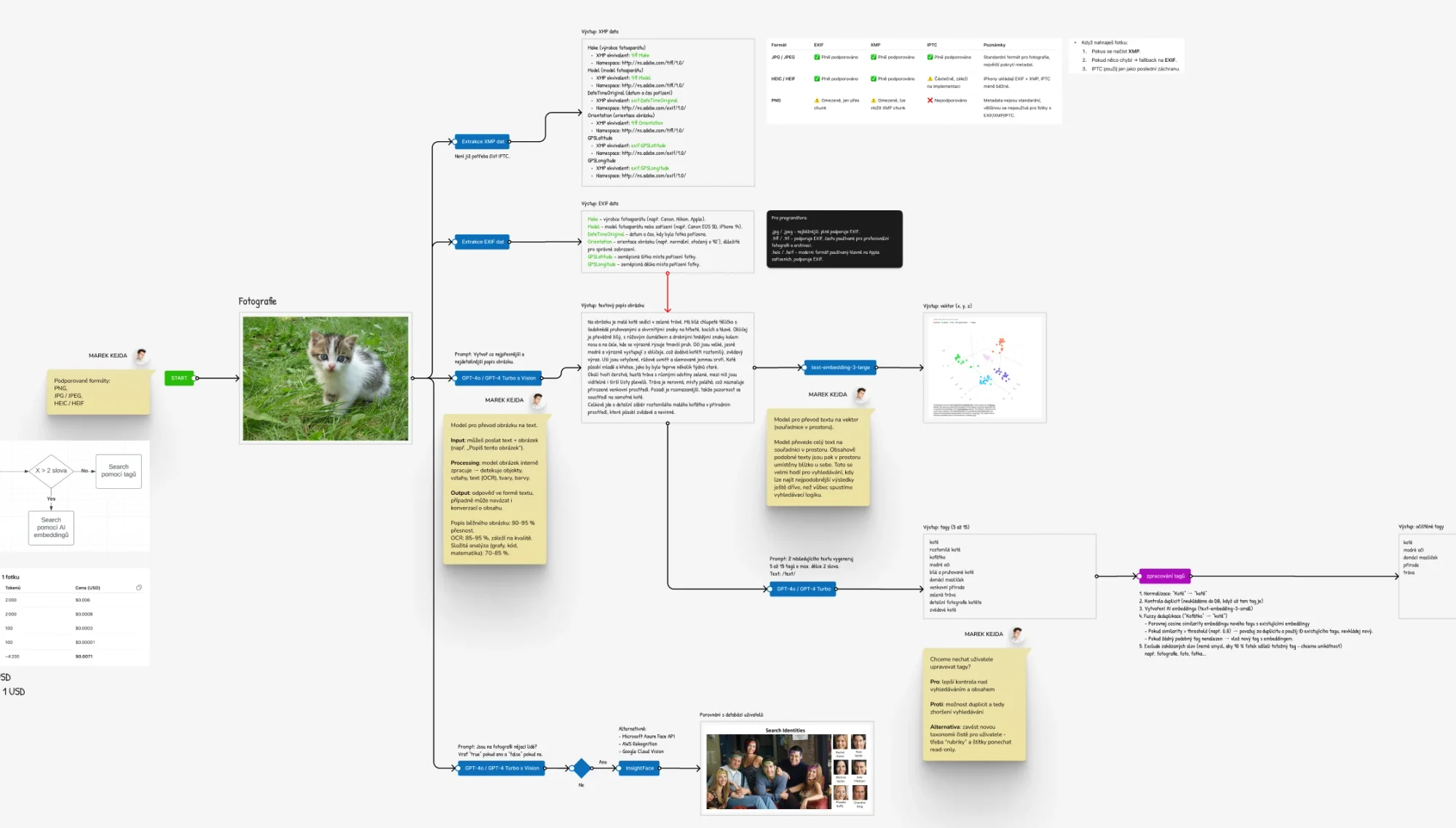Click the Cena (USD) column header

[x=88, y=588]
